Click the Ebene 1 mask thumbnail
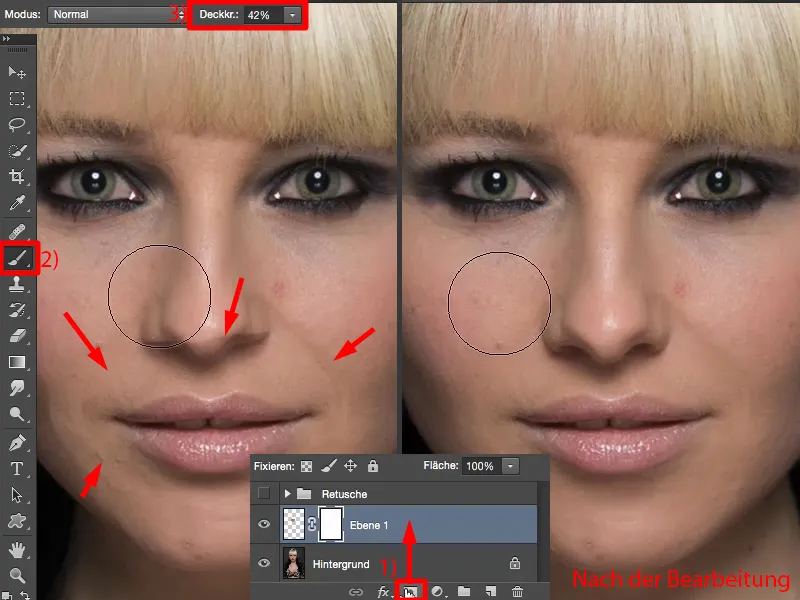This screenshot has height=600, width=800. pyautogui.click(x=330, y=524)
